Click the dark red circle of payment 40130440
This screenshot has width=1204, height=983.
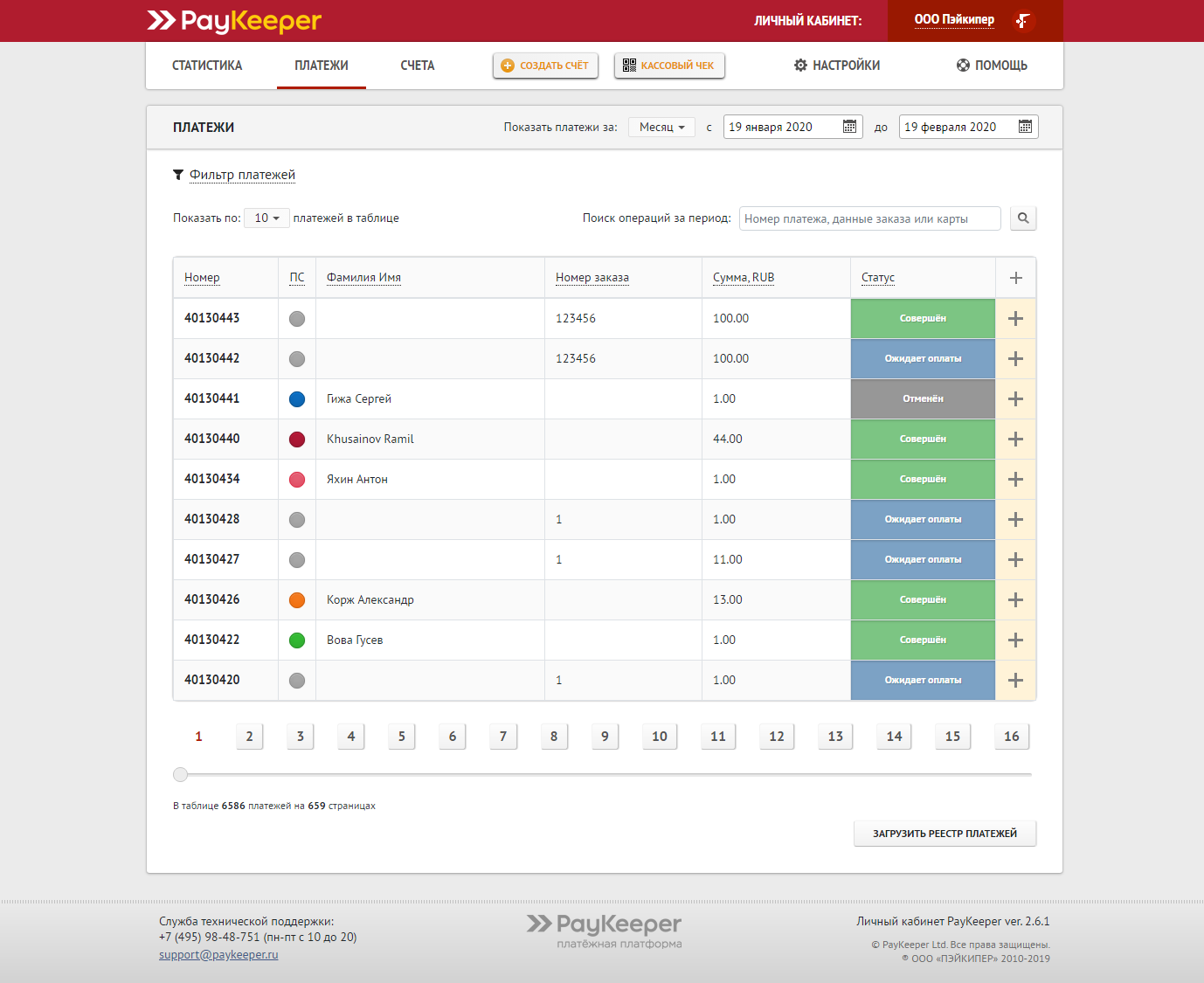click(x=297, y=440)
